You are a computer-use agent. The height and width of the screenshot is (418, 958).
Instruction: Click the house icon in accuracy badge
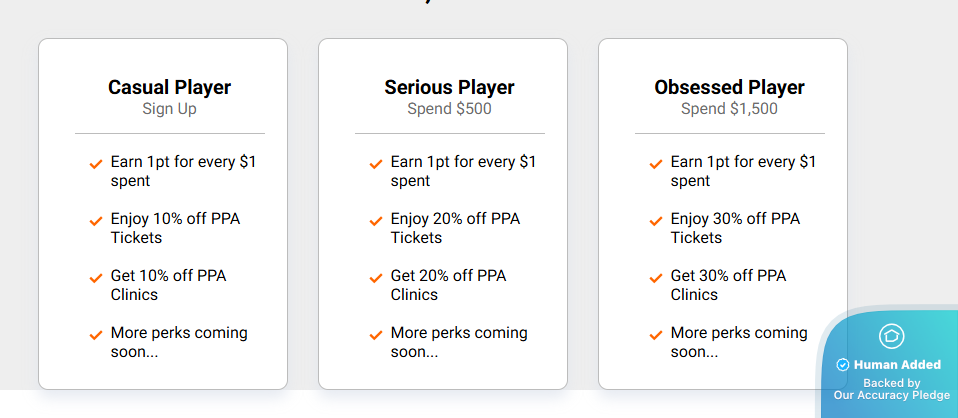coord(891,337)
